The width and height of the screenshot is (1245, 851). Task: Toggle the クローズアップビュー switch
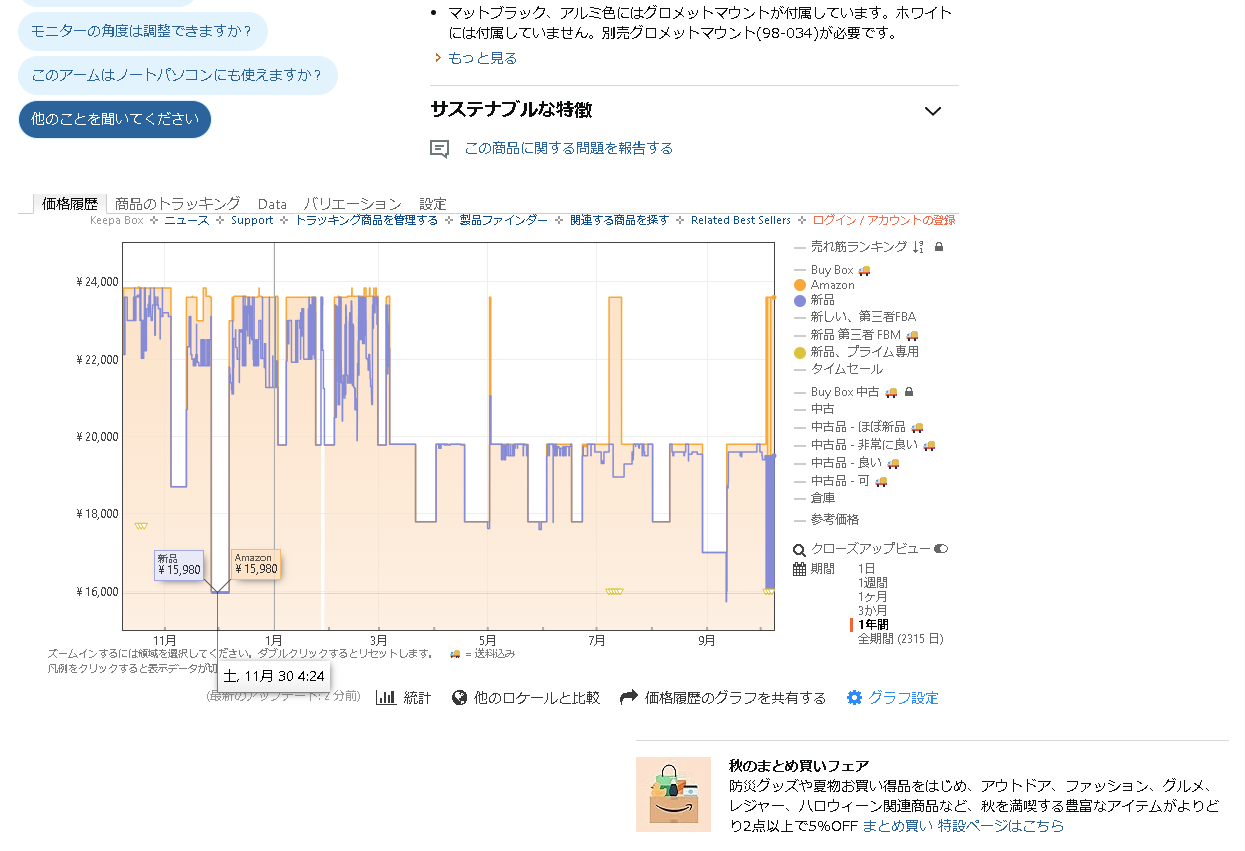pos(940,548)
